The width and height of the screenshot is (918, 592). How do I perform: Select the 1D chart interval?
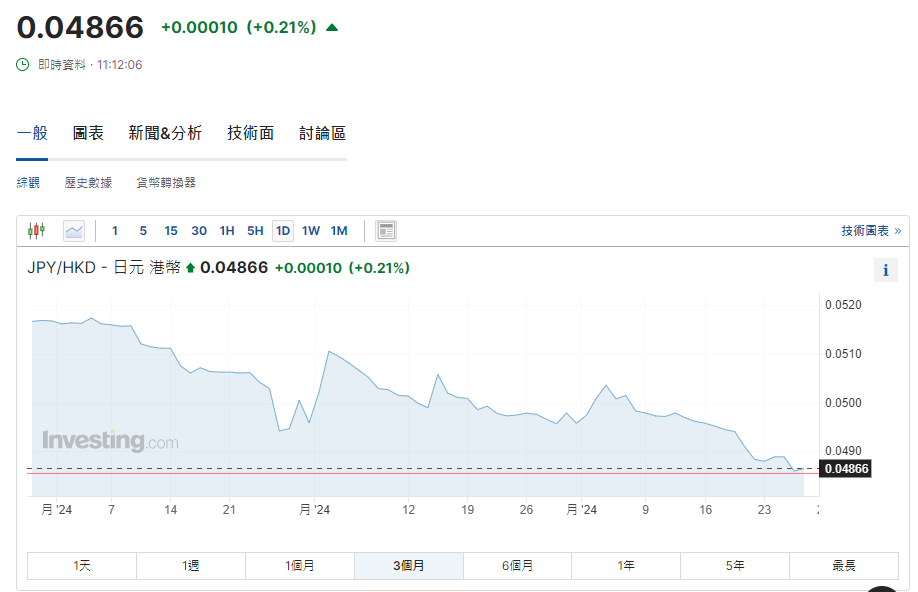(x=283, y=231)
